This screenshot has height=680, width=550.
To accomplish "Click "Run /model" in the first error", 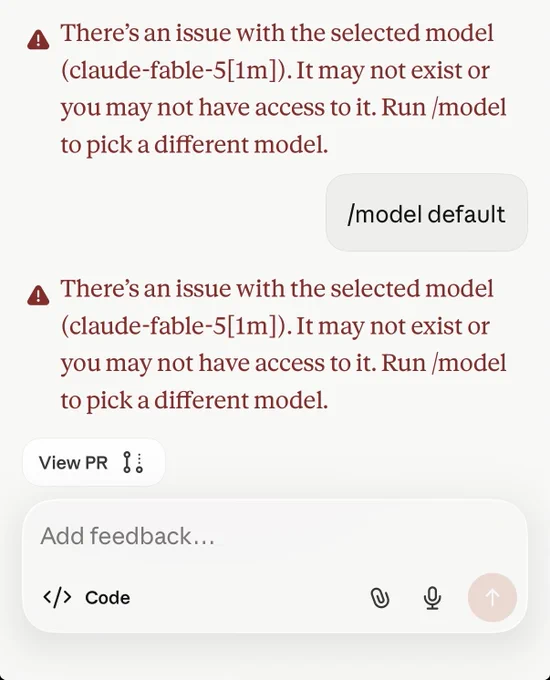I will click(x=444, y=108).
